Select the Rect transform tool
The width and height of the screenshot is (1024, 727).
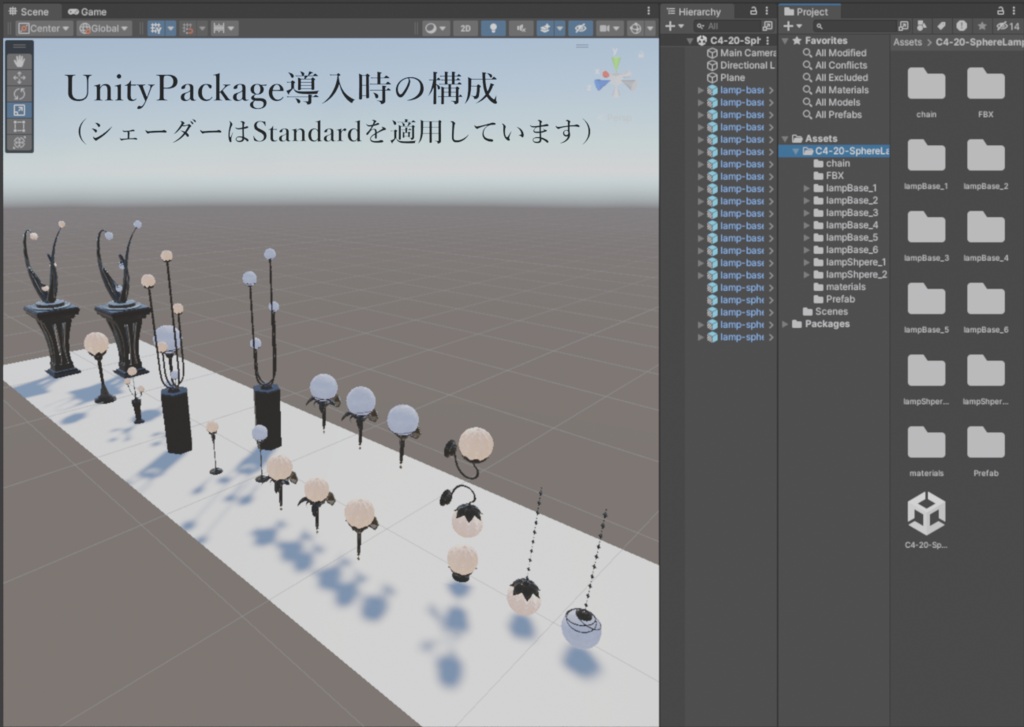coord(20,127)
